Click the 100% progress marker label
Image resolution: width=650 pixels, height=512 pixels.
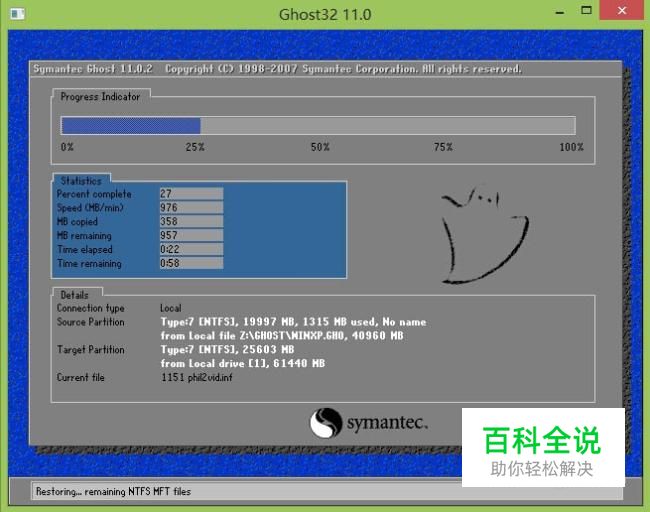tap(571, 147)
